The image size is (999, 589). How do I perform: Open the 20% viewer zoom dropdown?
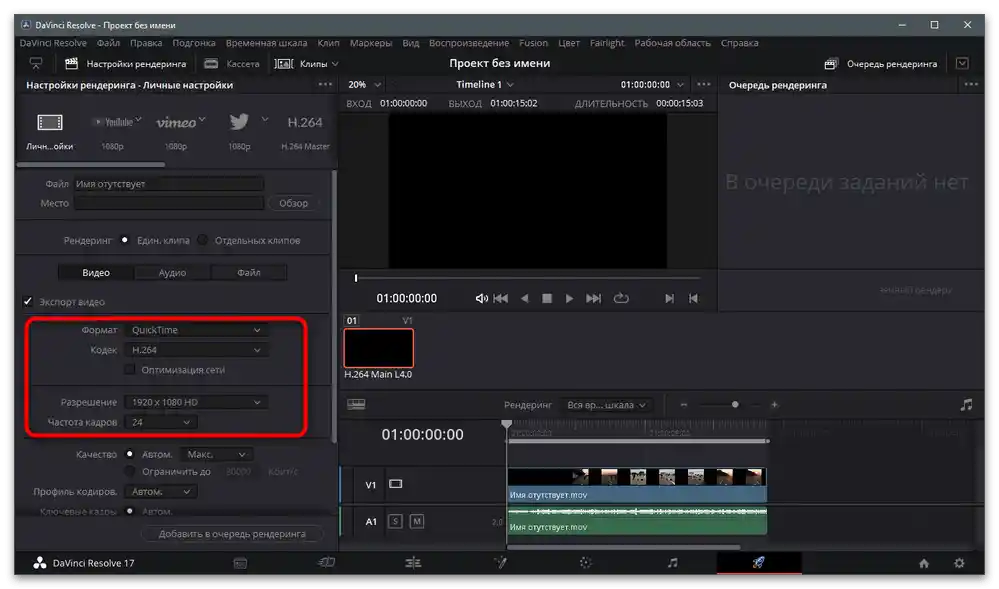coord(364,84)
